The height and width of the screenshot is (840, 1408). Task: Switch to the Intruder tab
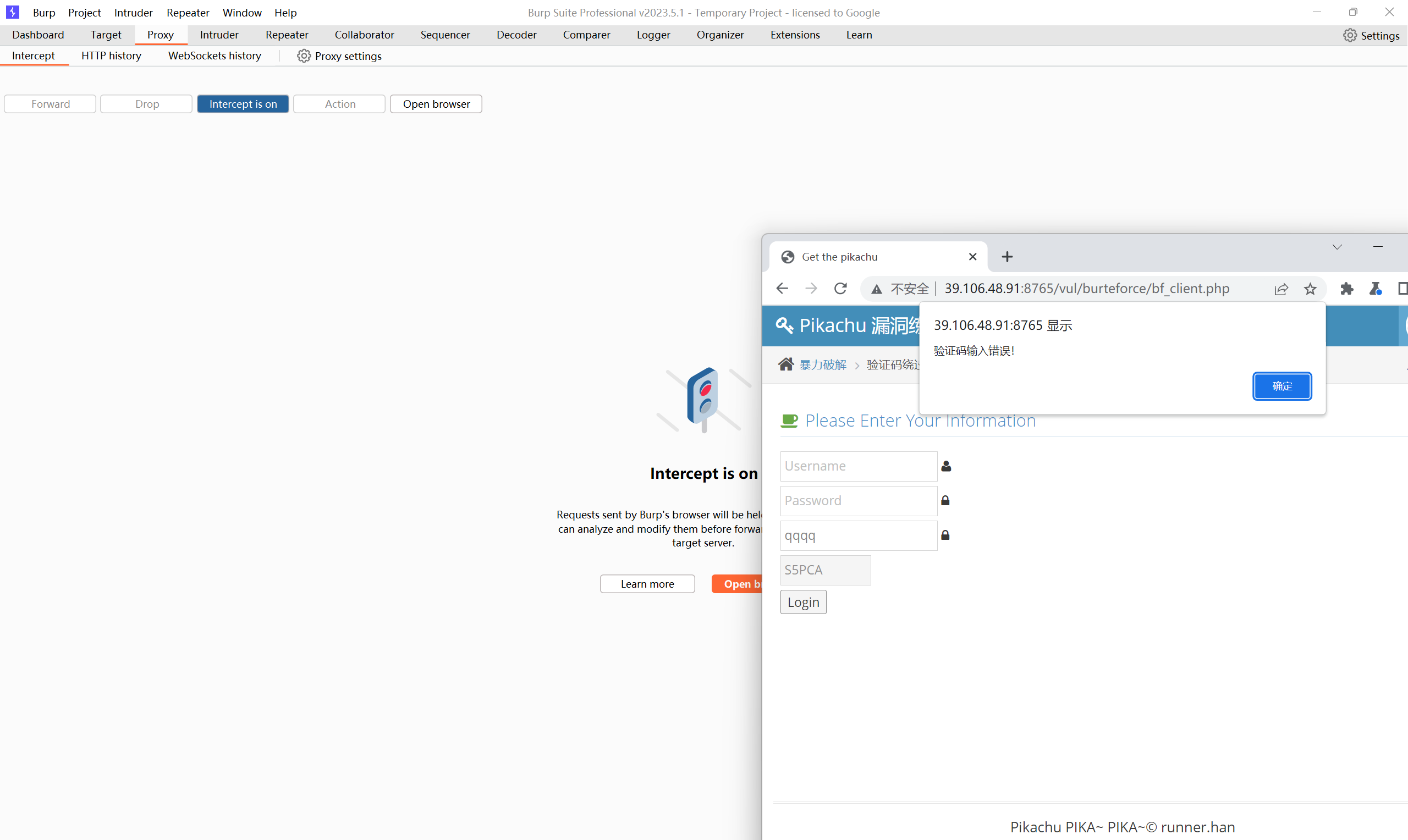(x=219, y=35)
